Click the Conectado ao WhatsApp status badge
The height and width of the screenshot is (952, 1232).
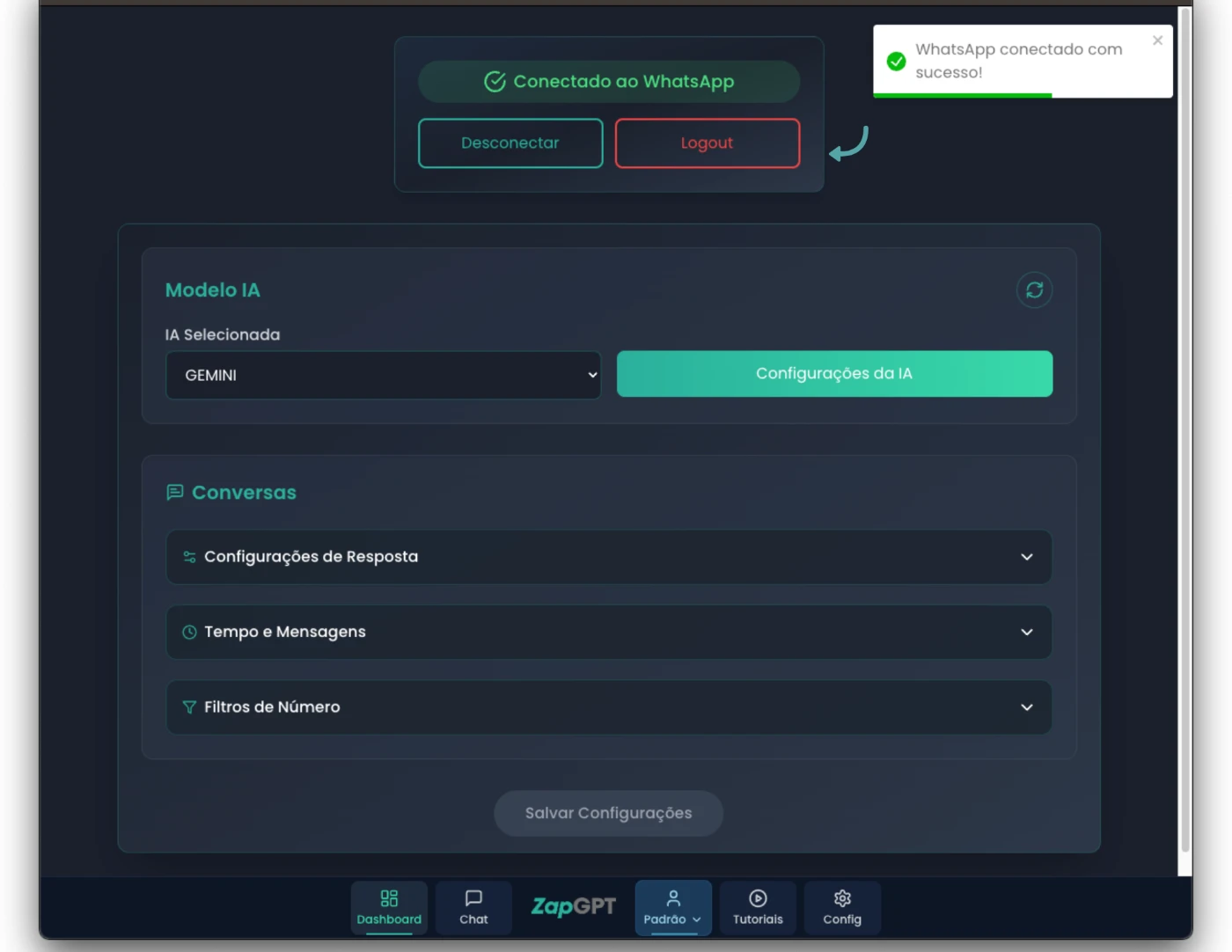click(608, 82)
